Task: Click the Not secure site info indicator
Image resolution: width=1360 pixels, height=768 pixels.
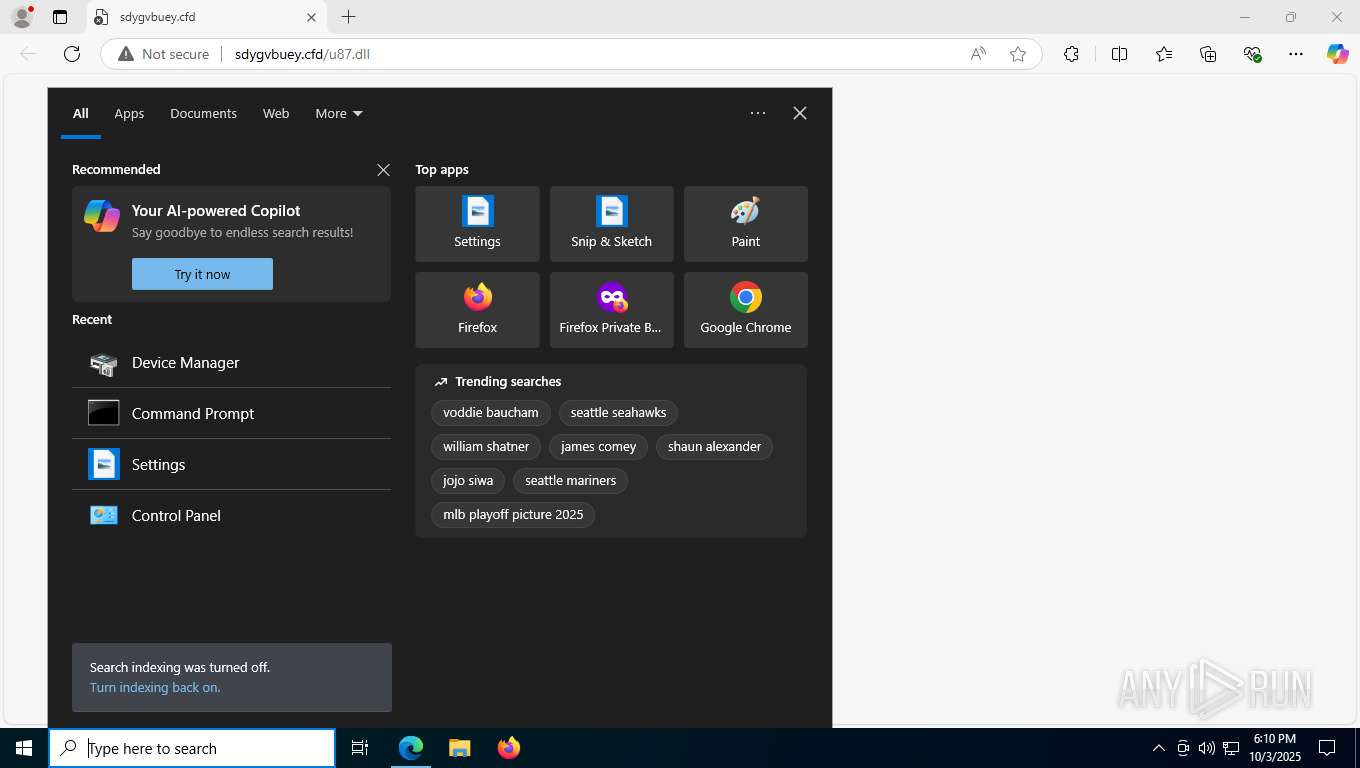Action: [x=163, y=54]
